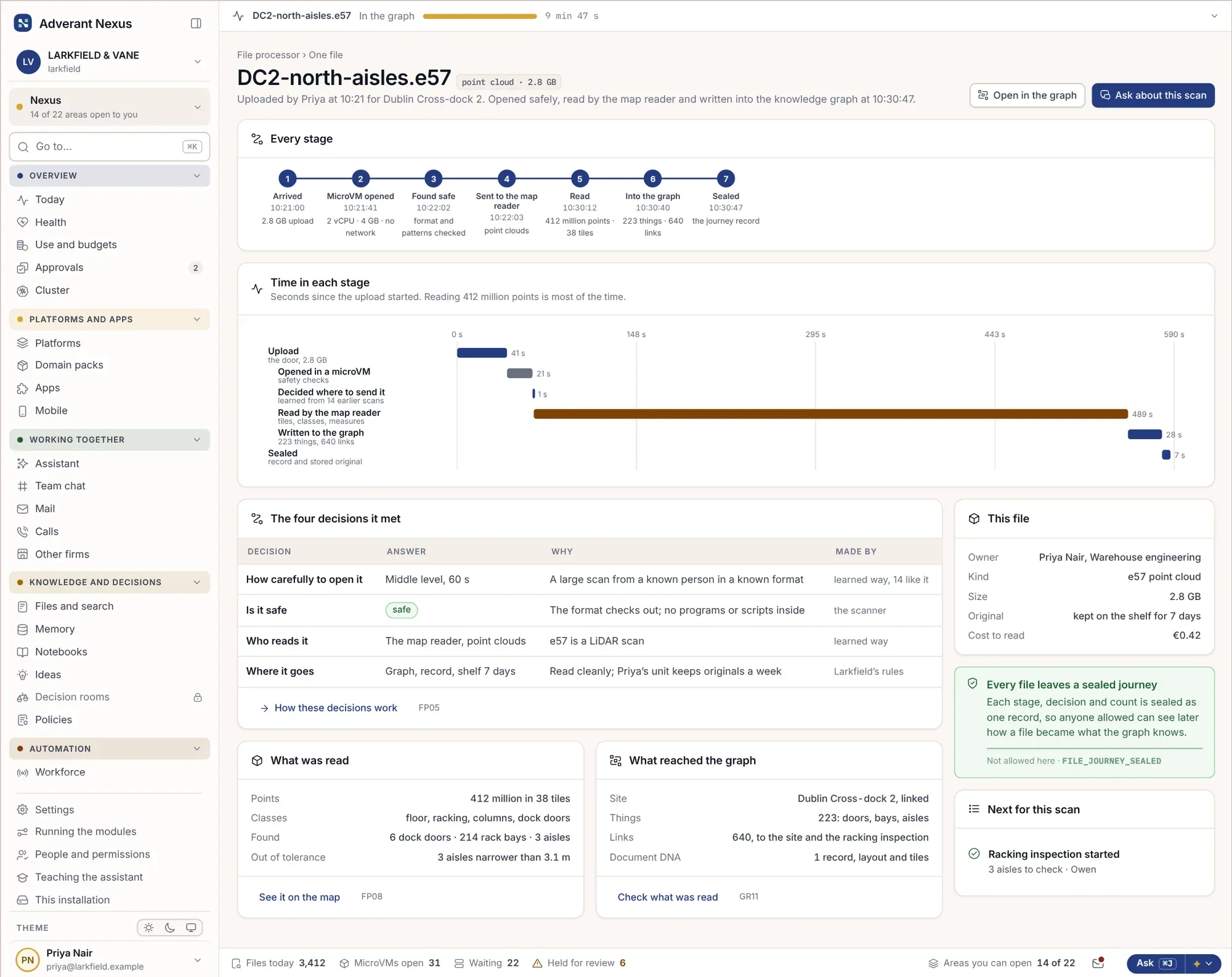
Task: Click the Cluster icon in sidebar
Action: point(23,291)
